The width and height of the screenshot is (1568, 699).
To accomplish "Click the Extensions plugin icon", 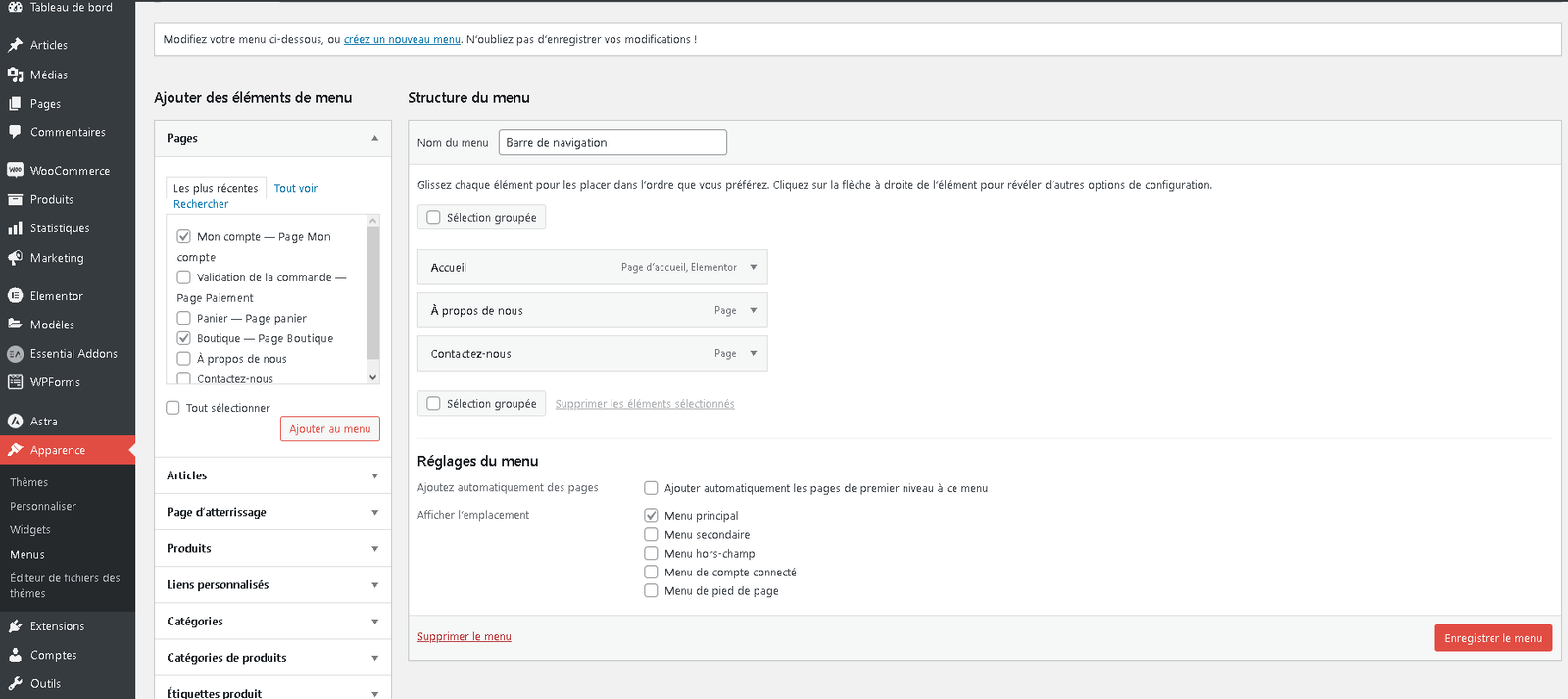I will pos(15,626).
